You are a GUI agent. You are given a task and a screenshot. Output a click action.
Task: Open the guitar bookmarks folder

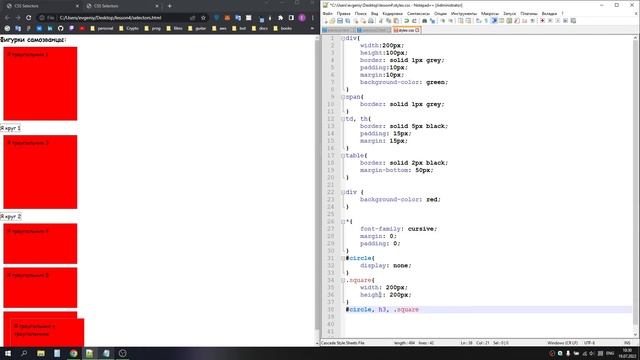(x=197, y=29)
